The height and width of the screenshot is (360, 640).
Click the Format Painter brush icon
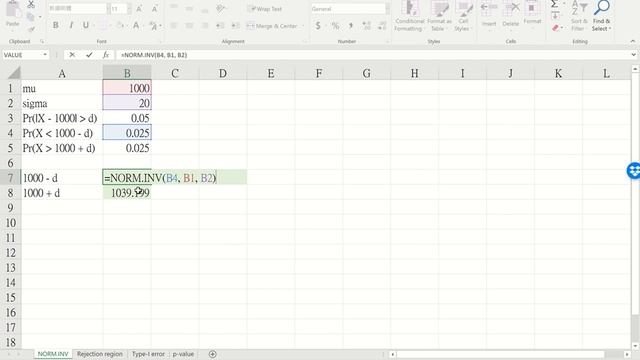click(x=31, y=29)
